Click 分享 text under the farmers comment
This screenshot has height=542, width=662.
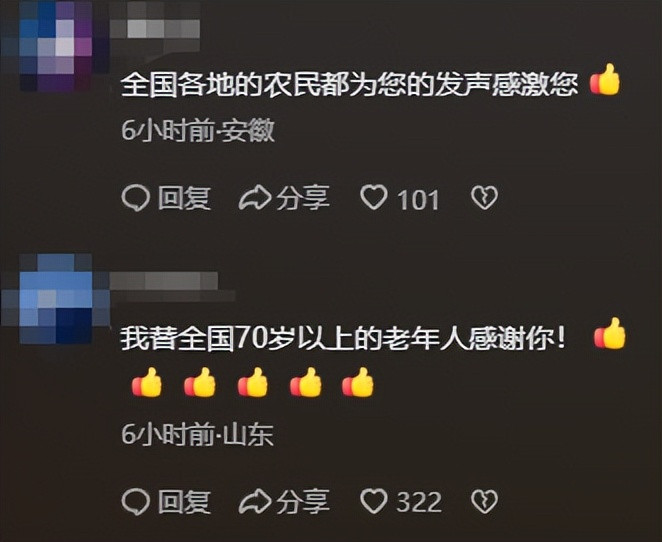click(x=303, y=198)
